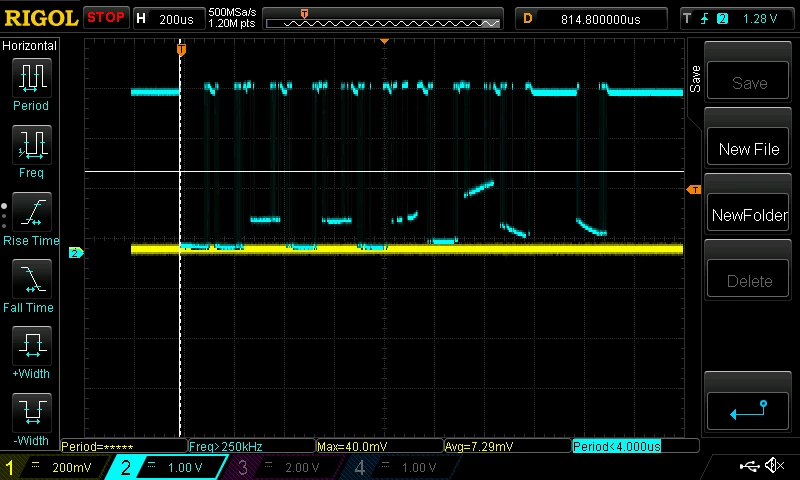This screenshot has width=800, height=480.
Task: Click the USB connection status icon
Action: pos(750,465)
